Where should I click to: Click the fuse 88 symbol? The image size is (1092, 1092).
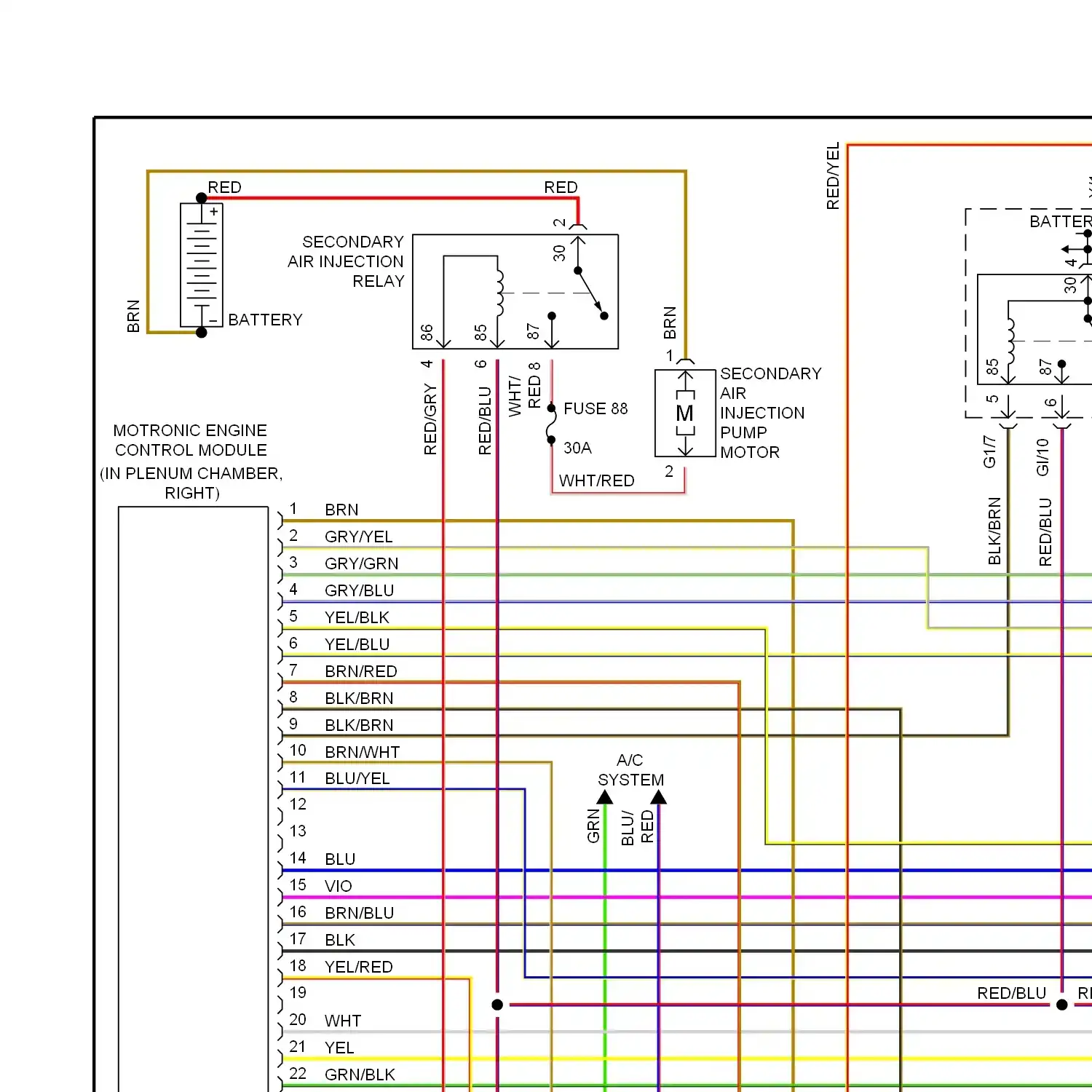point(551,424)
